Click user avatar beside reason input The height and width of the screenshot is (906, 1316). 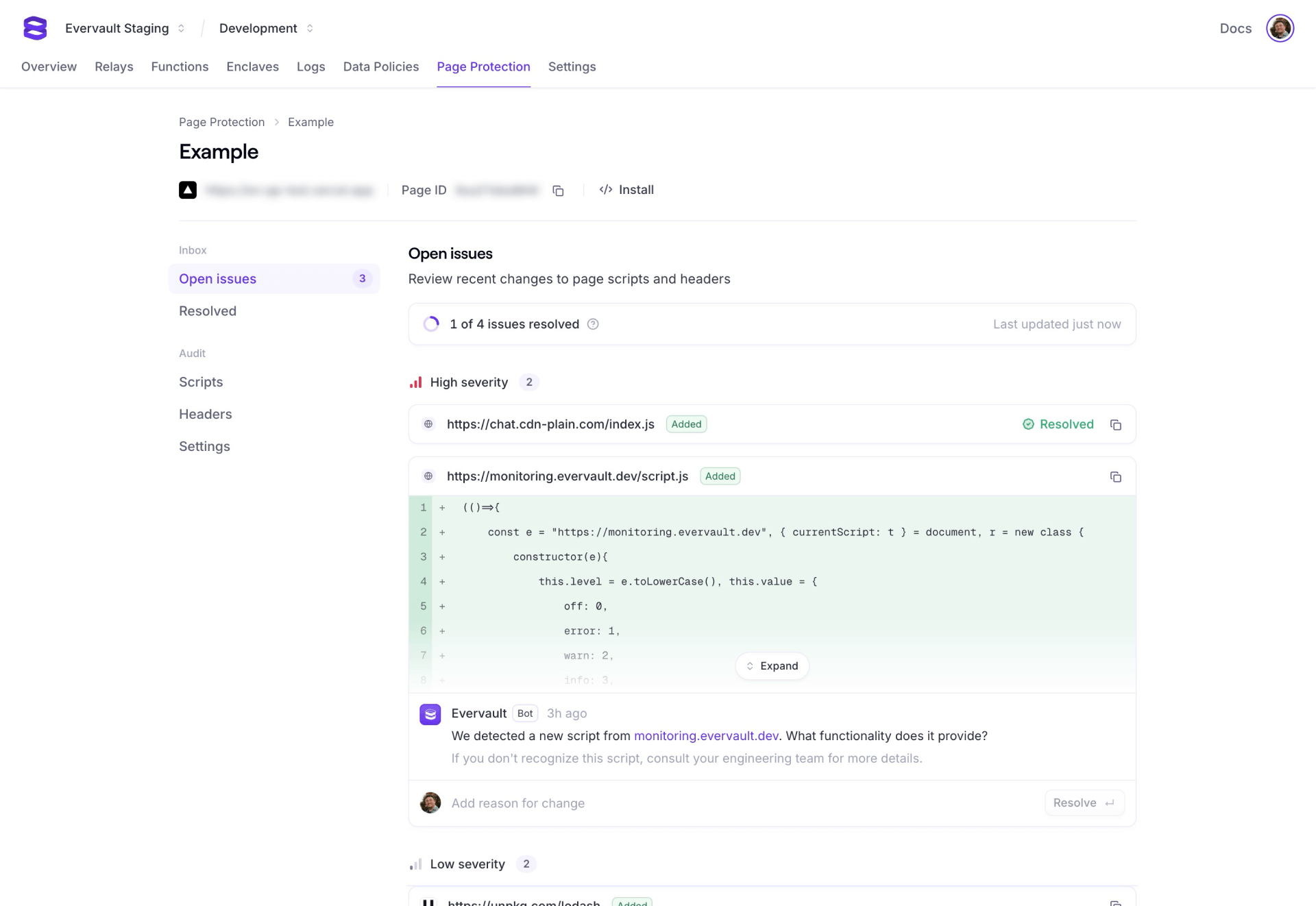tap(430, 803)
